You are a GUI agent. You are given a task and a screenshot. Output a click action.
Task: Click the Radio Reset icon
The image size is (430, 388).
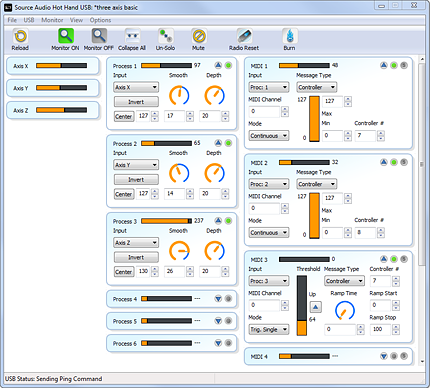click(x=244, y=36)
